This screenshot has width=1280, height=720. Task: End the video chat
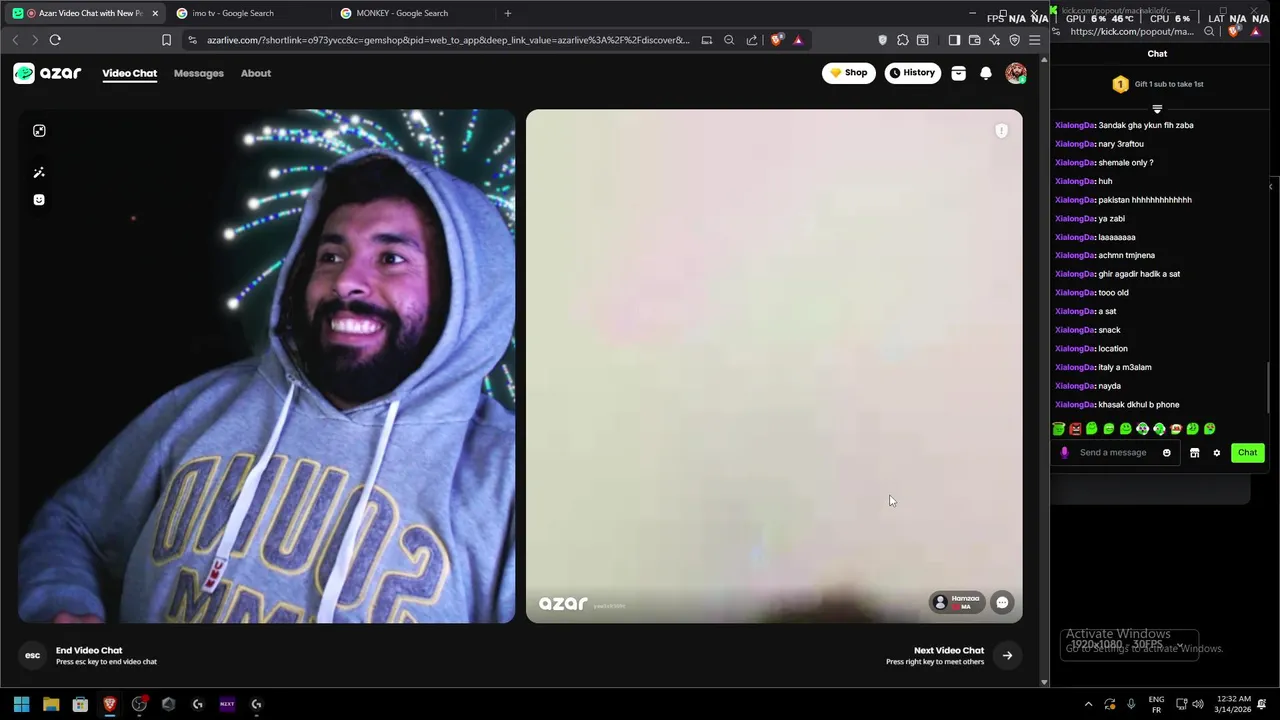89,655
